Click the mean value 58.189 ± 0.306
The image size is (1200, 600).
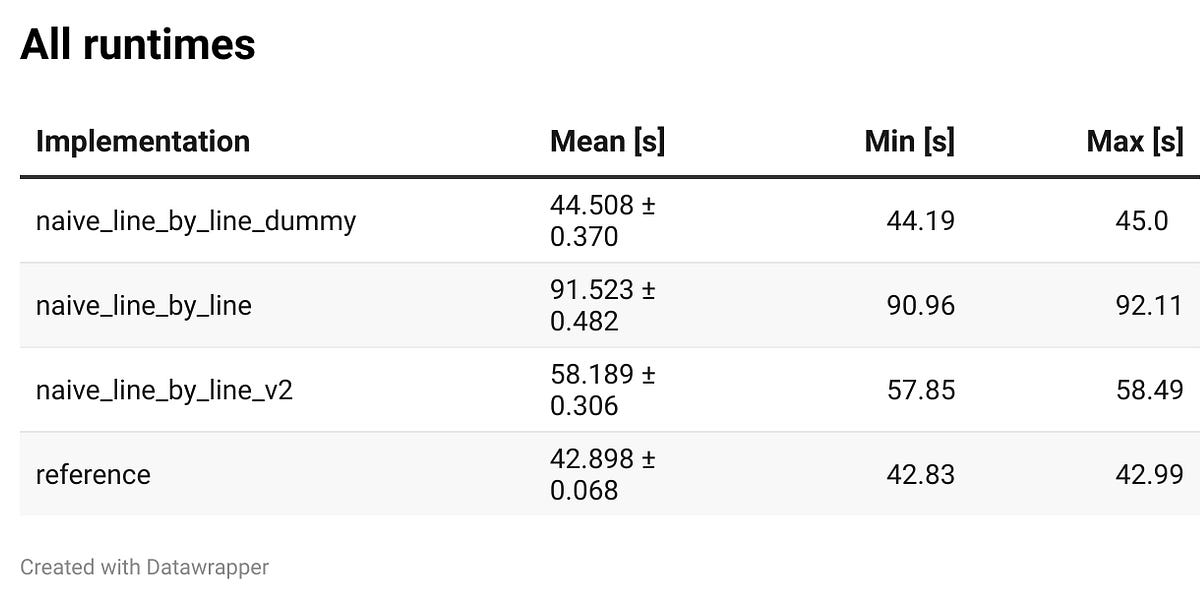click(602, 390)
